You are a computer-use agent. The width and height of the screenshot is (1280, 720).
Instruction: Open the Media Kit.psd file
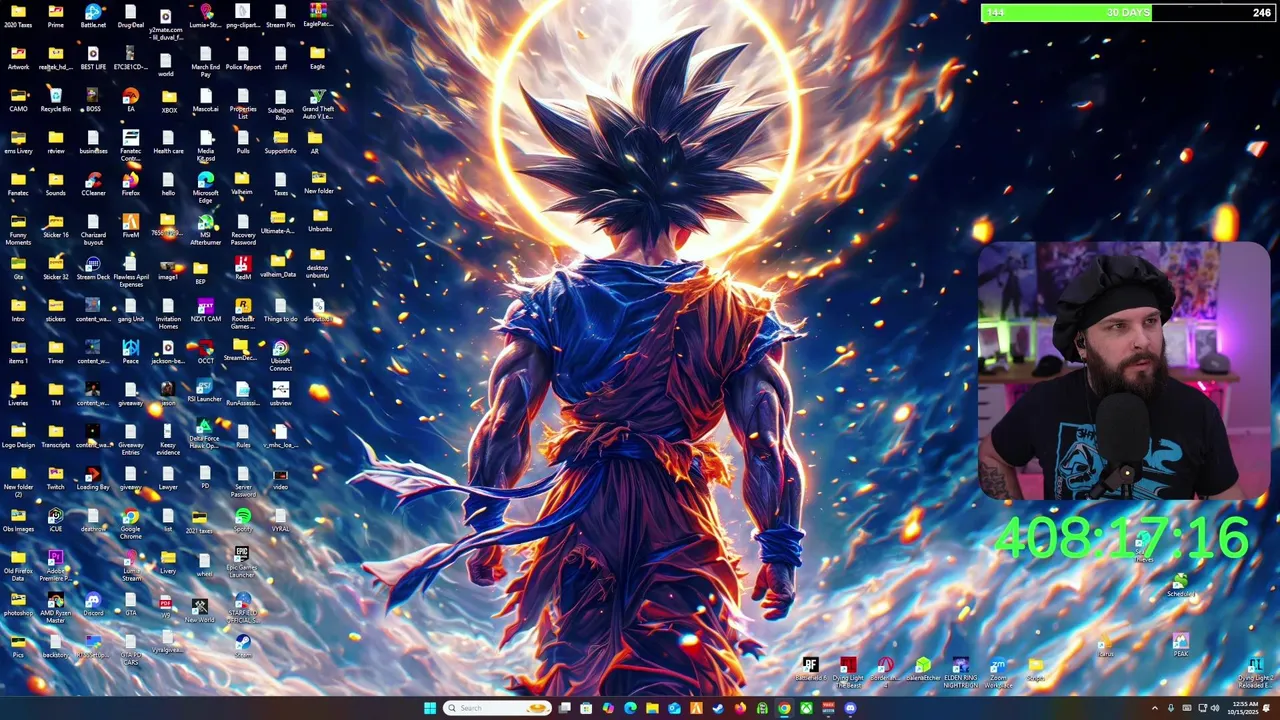(206, 145)
